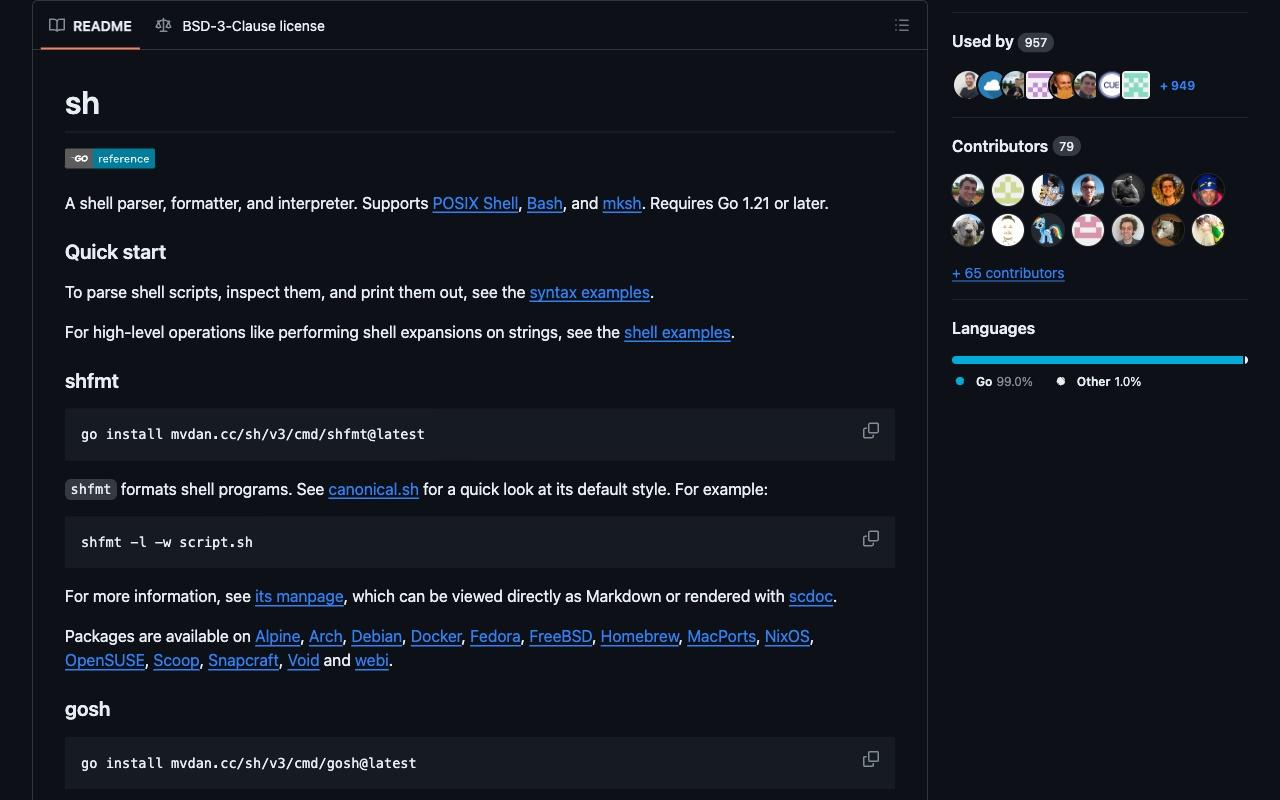1280x800 pixels.
Task: Click the inline shfmt code label
Action: 91,489
